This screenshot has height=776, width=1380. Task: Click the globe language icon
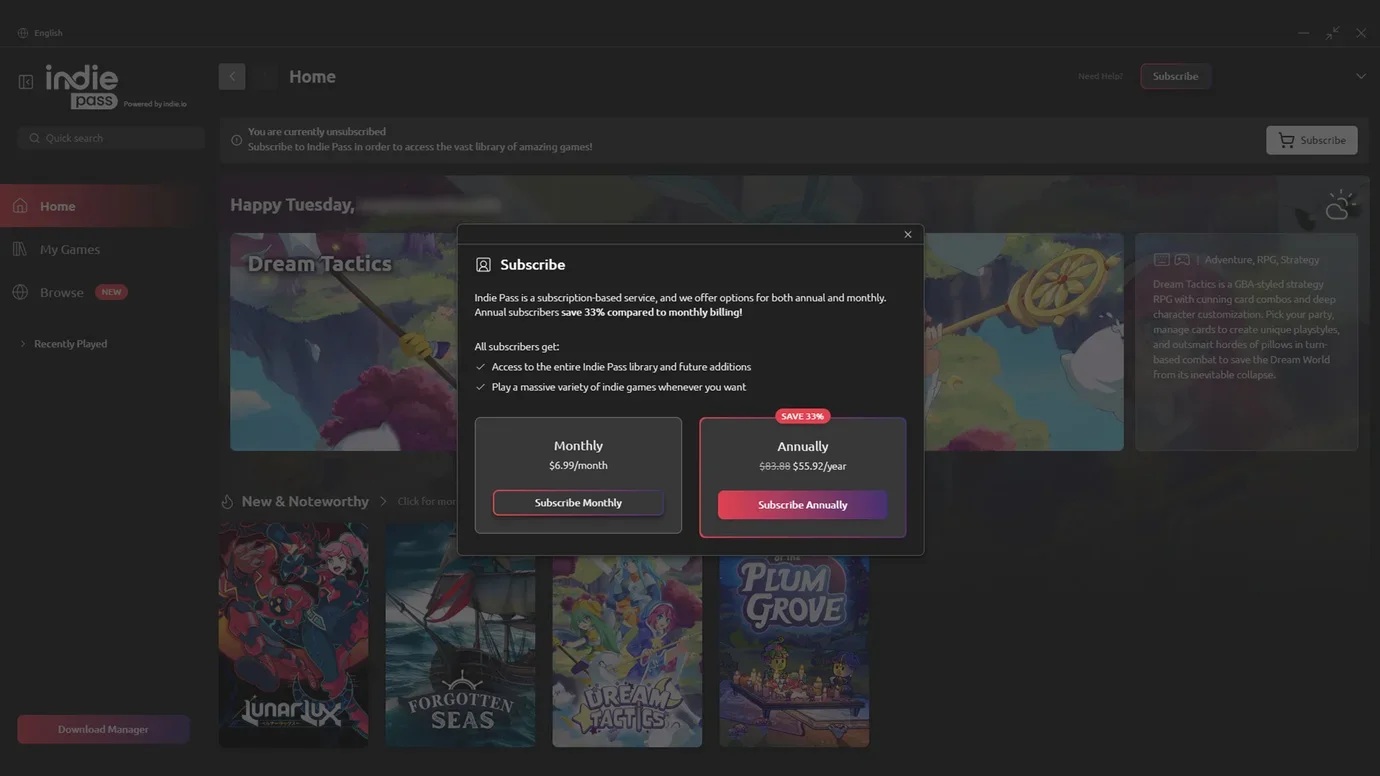tap(23, 33)
